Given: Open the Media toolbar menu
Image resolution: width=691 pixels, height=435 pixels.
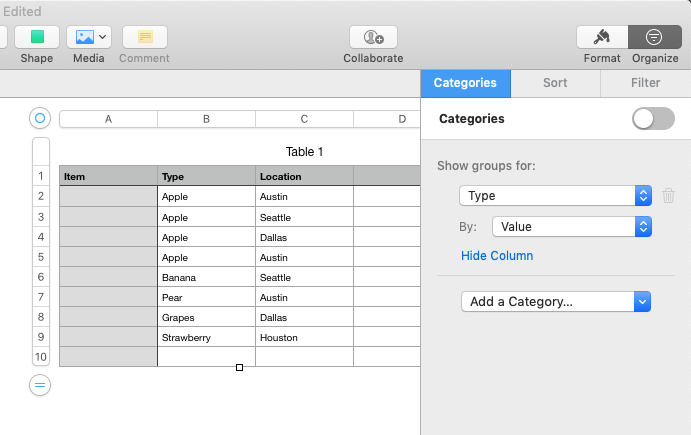Looking at the screenshot, I should point(88,37).
